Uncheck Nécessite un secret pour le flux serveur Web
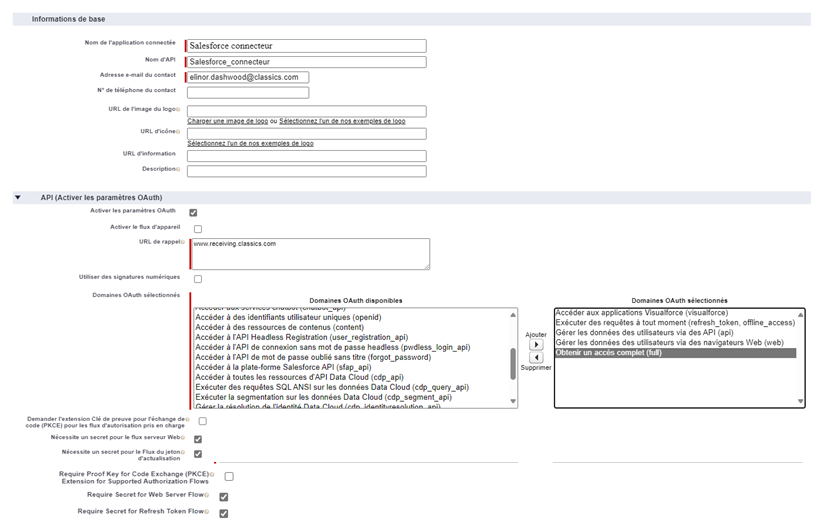This screenshot has width=823, height=520. coord(198,439)
